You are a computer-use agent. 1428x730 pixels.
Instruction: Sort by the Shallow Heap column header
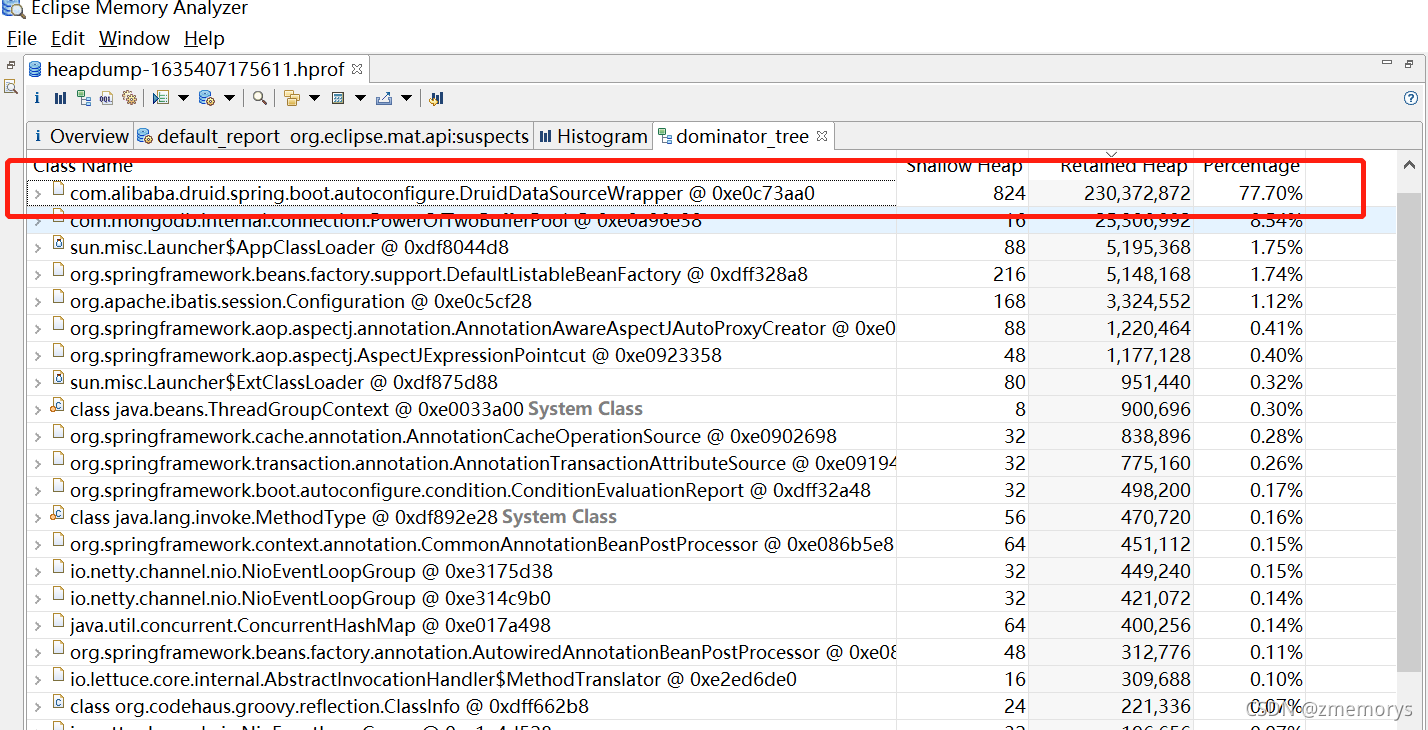pos(963,166)
